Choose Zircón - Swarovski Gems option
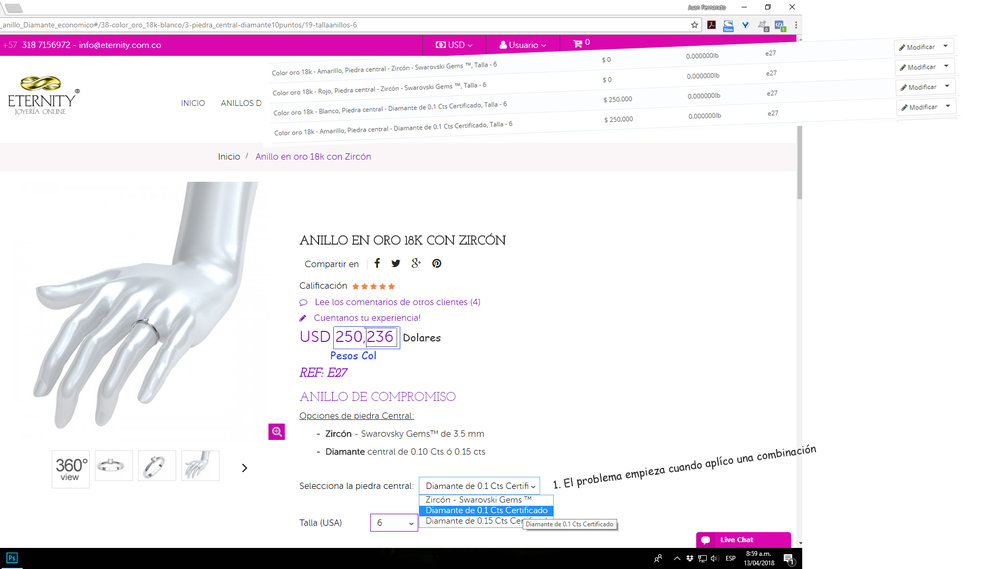The height and width of the screenshot is (569, 1000). click(486, 499)
